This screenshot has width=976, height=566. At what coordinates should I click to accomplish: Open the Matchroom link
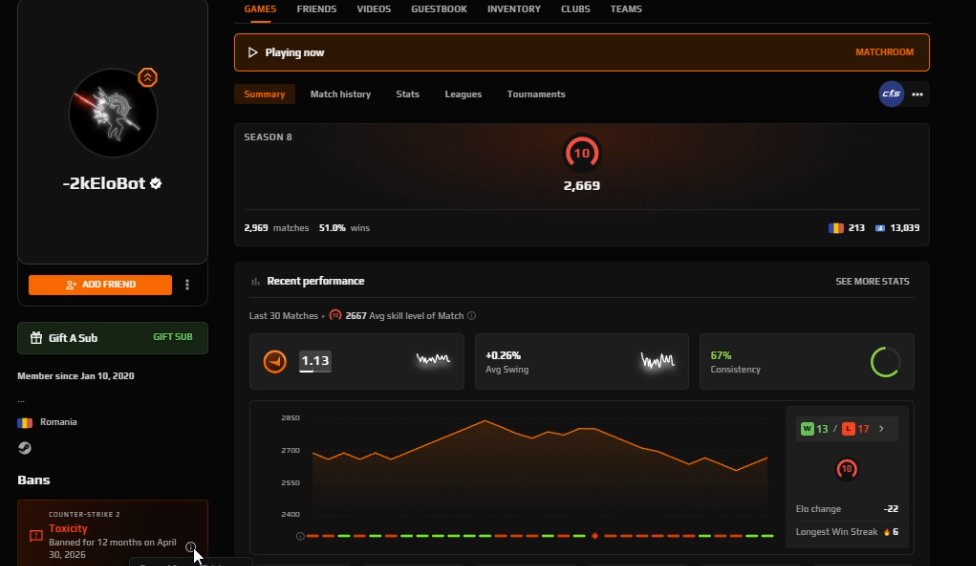pos(884,52)
